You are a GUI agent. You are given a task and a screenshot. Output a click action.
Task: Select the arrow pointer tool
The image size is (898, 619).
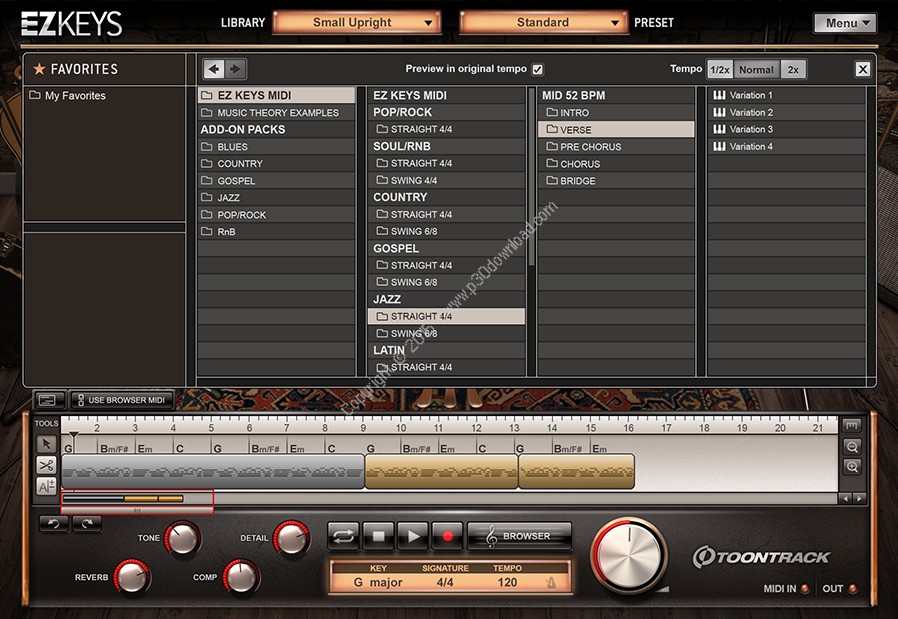46,444
